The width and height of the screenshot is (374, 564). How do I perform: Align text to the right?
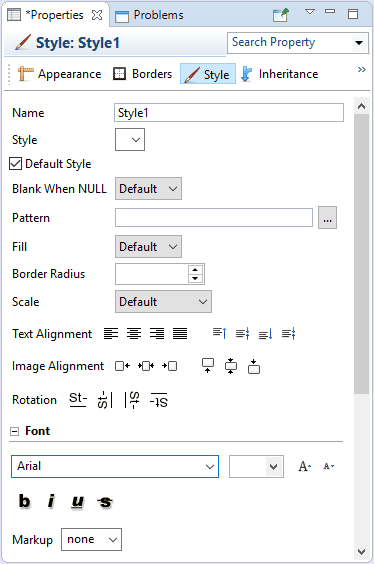157,334
